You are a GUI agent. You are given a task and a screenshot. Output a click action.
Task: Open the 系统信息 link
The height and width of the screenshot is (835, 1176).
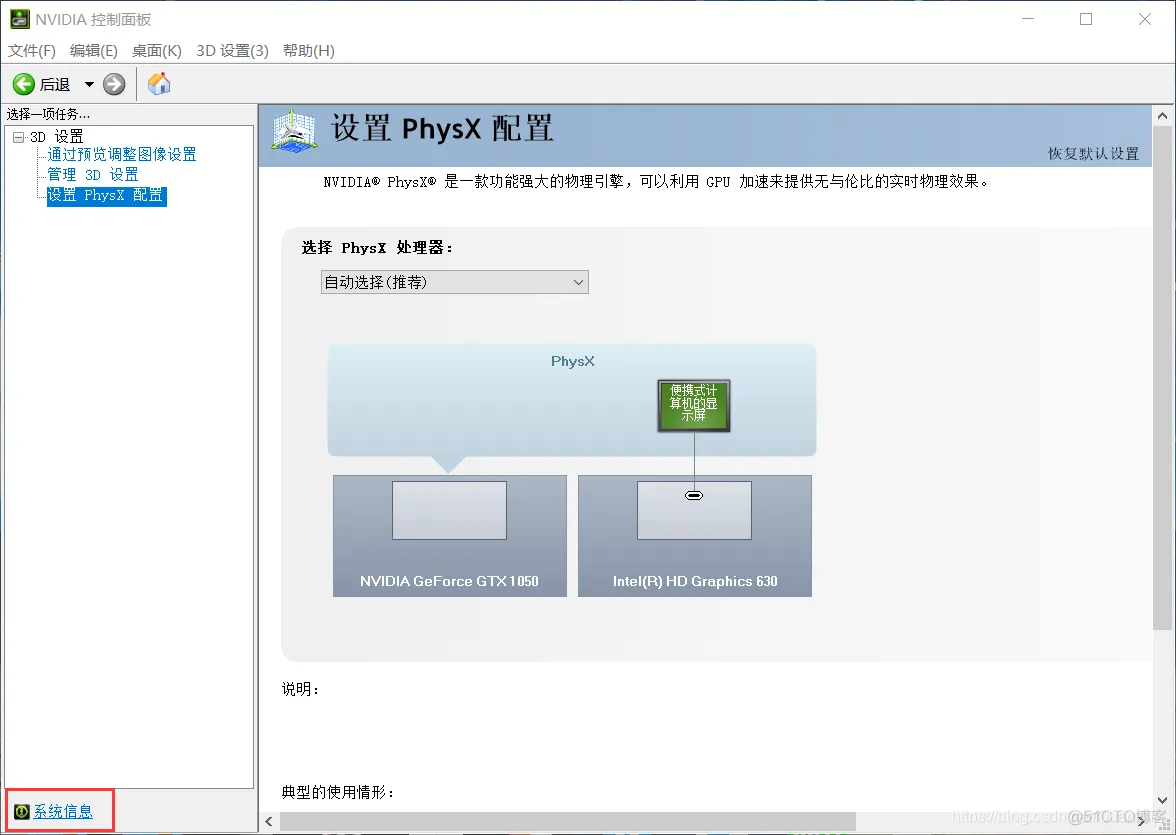[x=63, y=811]
